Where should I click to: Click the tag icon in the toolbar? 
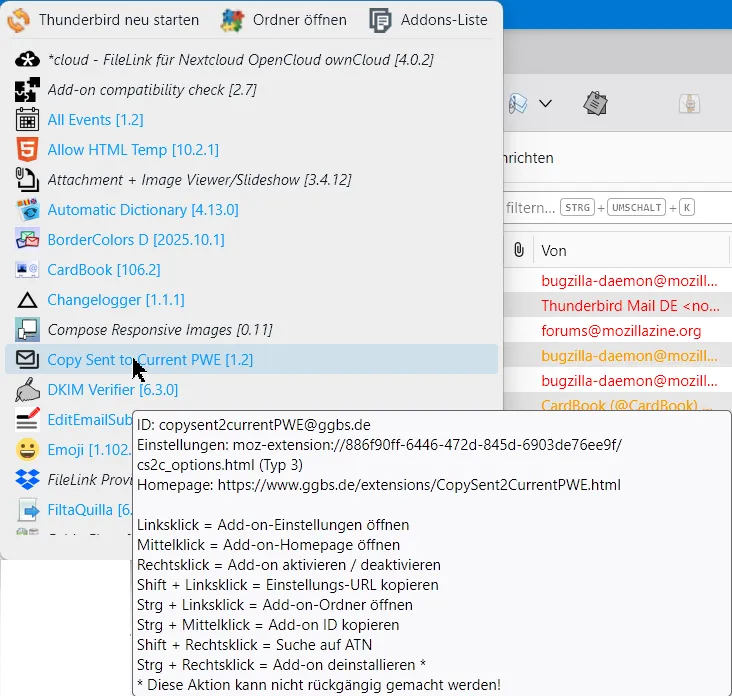(x=518, y=103)
